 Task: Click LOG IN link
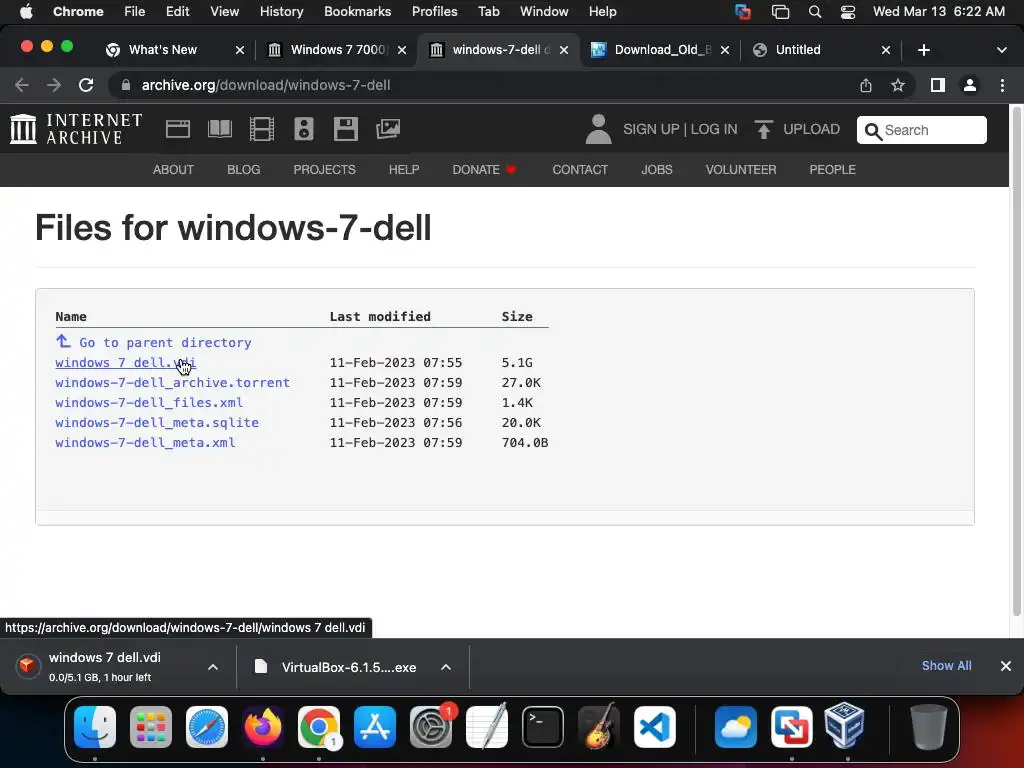click(x=714, y=129)
